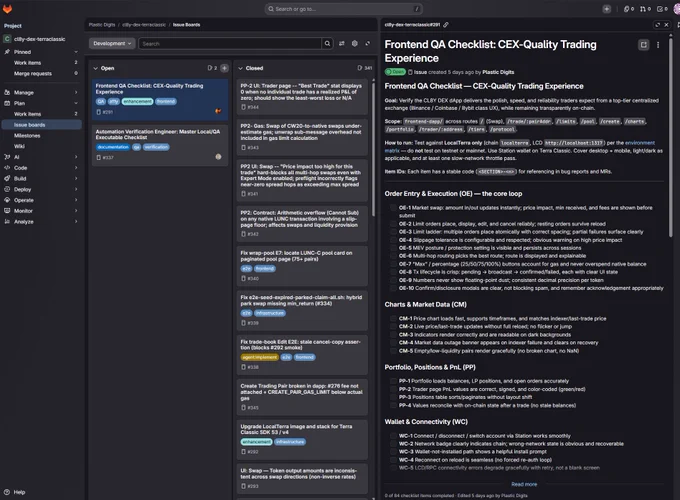Click the Manage section icon in sidebar
680x500 pixels.
click(x=7, y=92)
